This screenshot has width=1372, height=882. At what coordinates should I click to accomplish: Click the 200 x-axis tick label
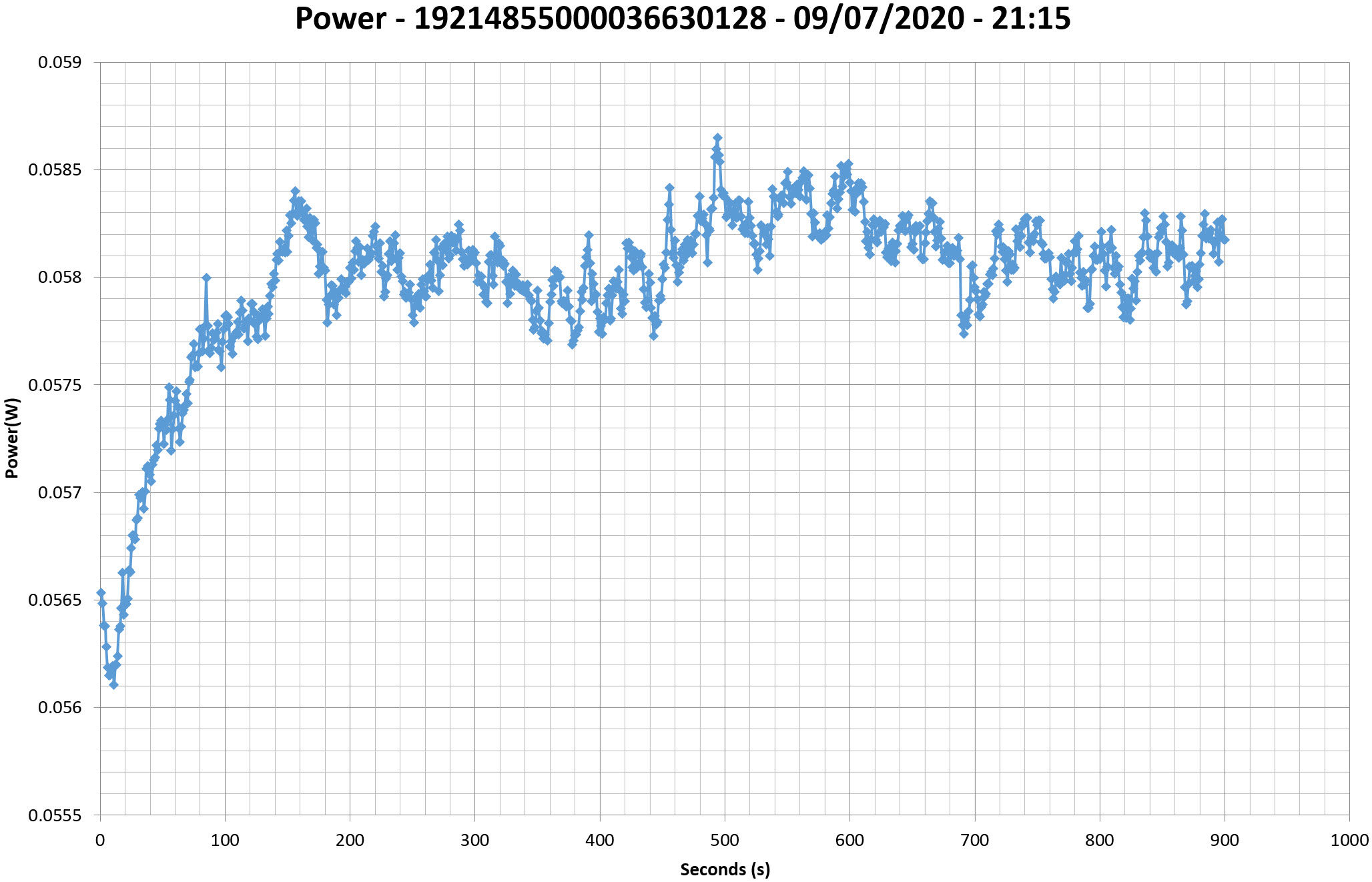(x=350, y=841)
